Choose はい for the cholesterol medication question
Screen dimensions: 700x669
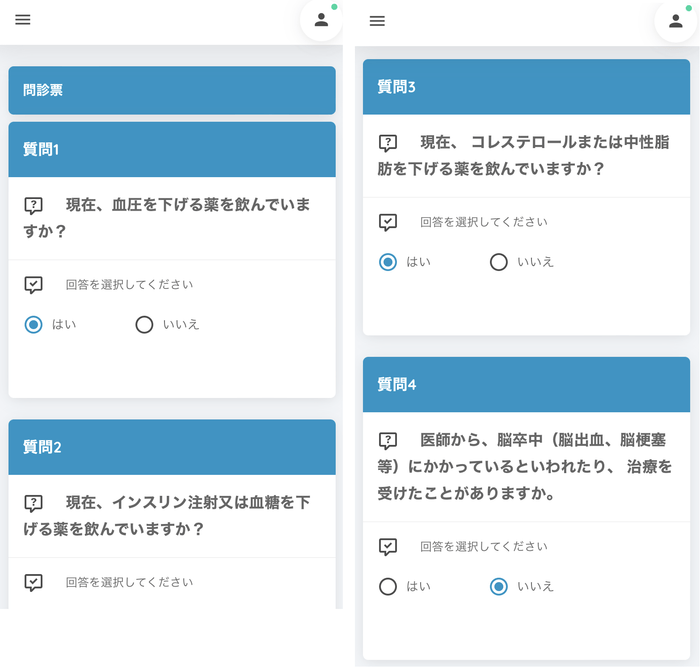click(388, 262)
